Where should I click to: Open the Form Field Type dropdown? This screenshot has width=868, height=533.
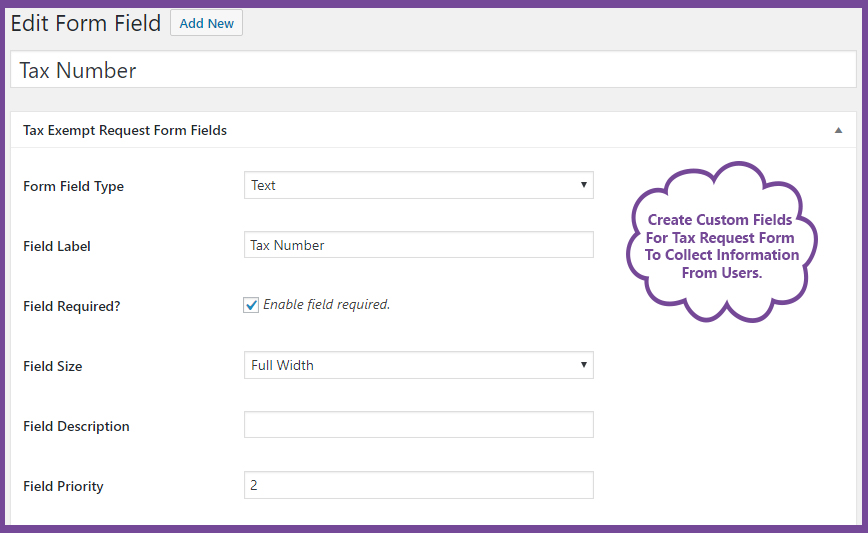point(418,185)
